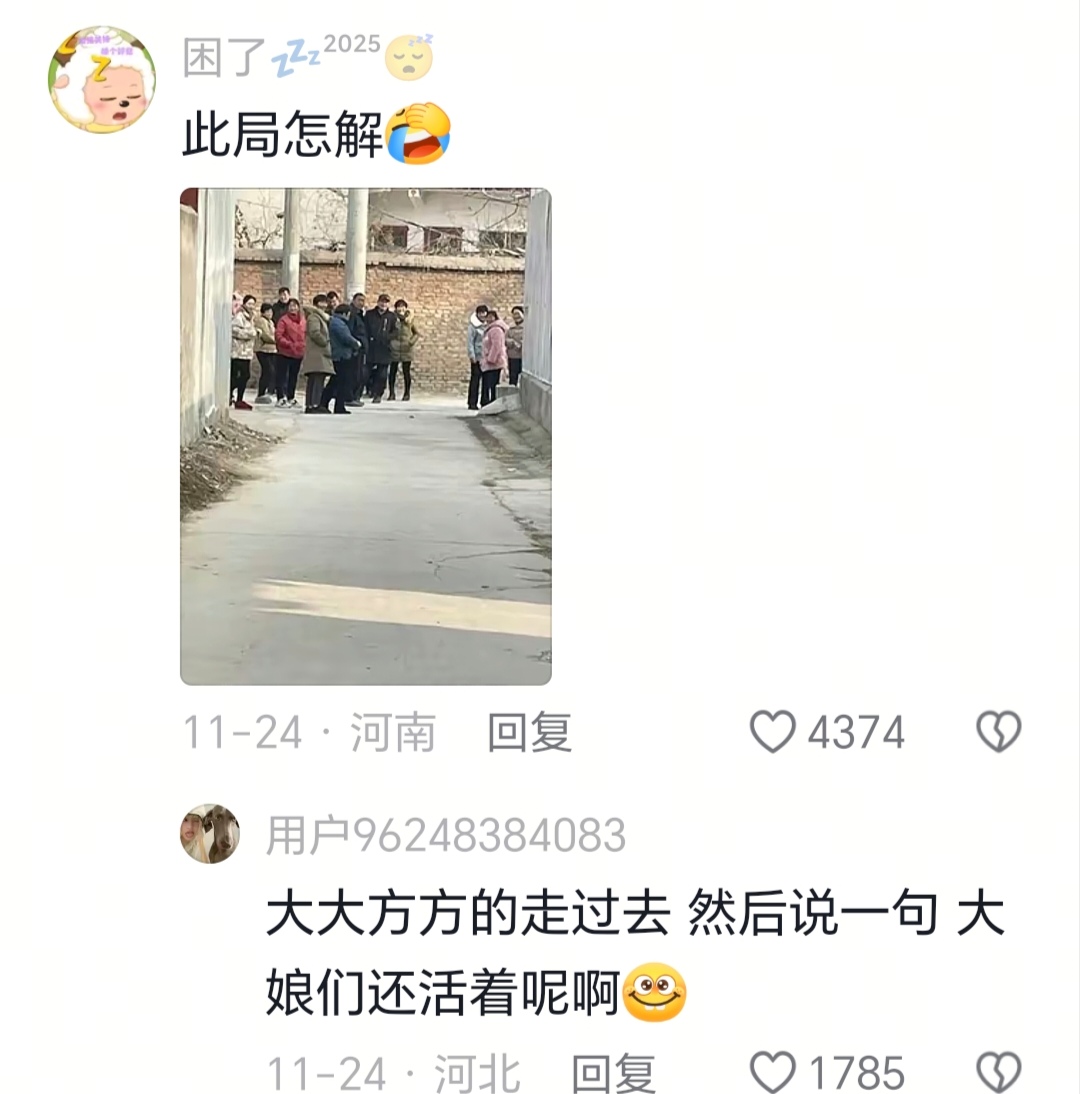Screen dimensions: 1080x1094
Task: Click 回复 under the Hebei reply
Action: (x=613, y=1073)
